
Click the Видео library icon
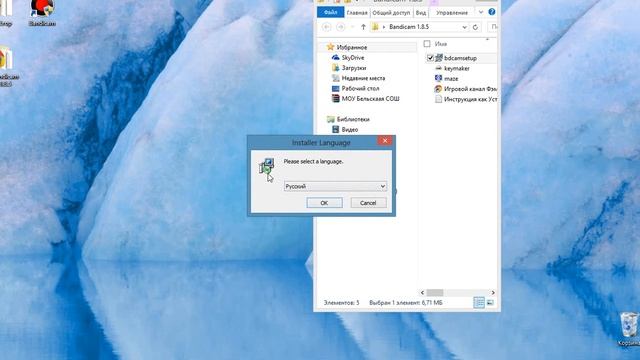[336, 129]
